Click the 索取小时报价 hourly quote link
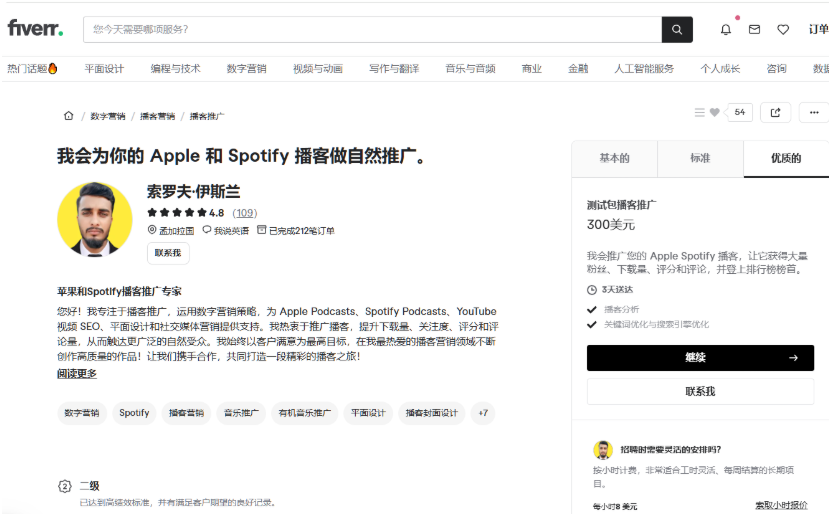 [x=781, y=506]
